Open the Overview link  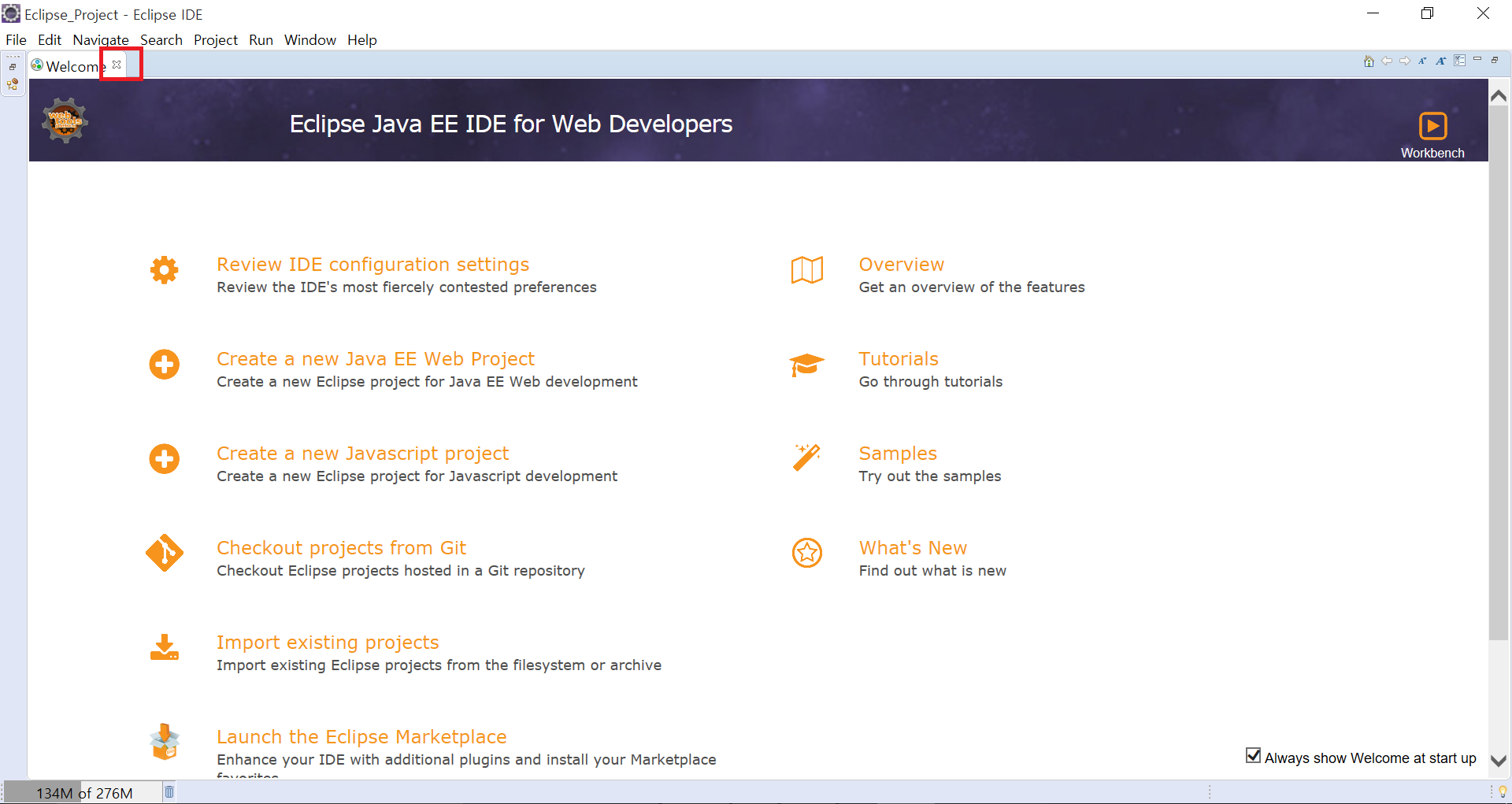coord(901,265)
